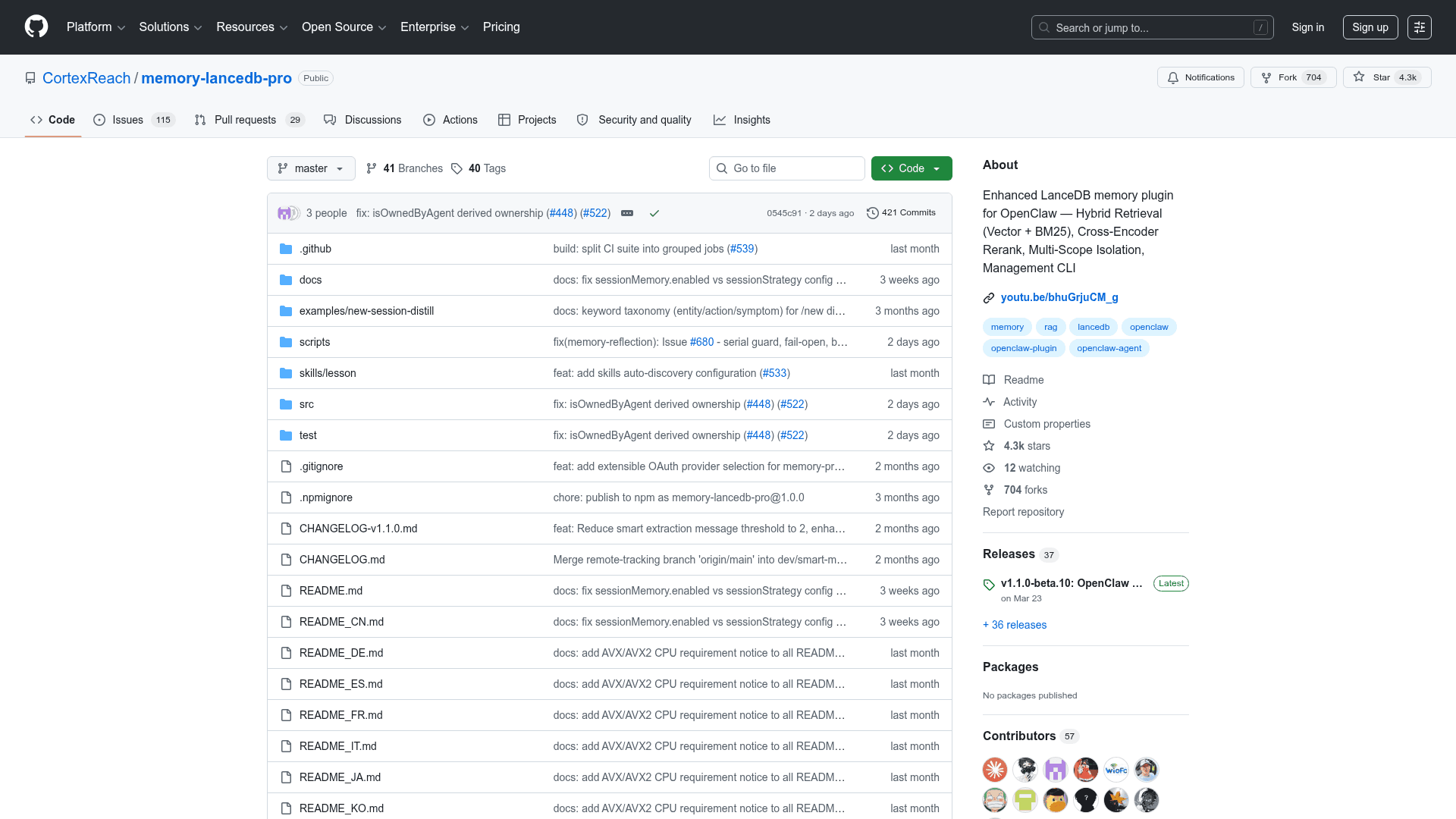Click the book icon beside Readme
The image size is (1456, 819).
tap(989, 380)
